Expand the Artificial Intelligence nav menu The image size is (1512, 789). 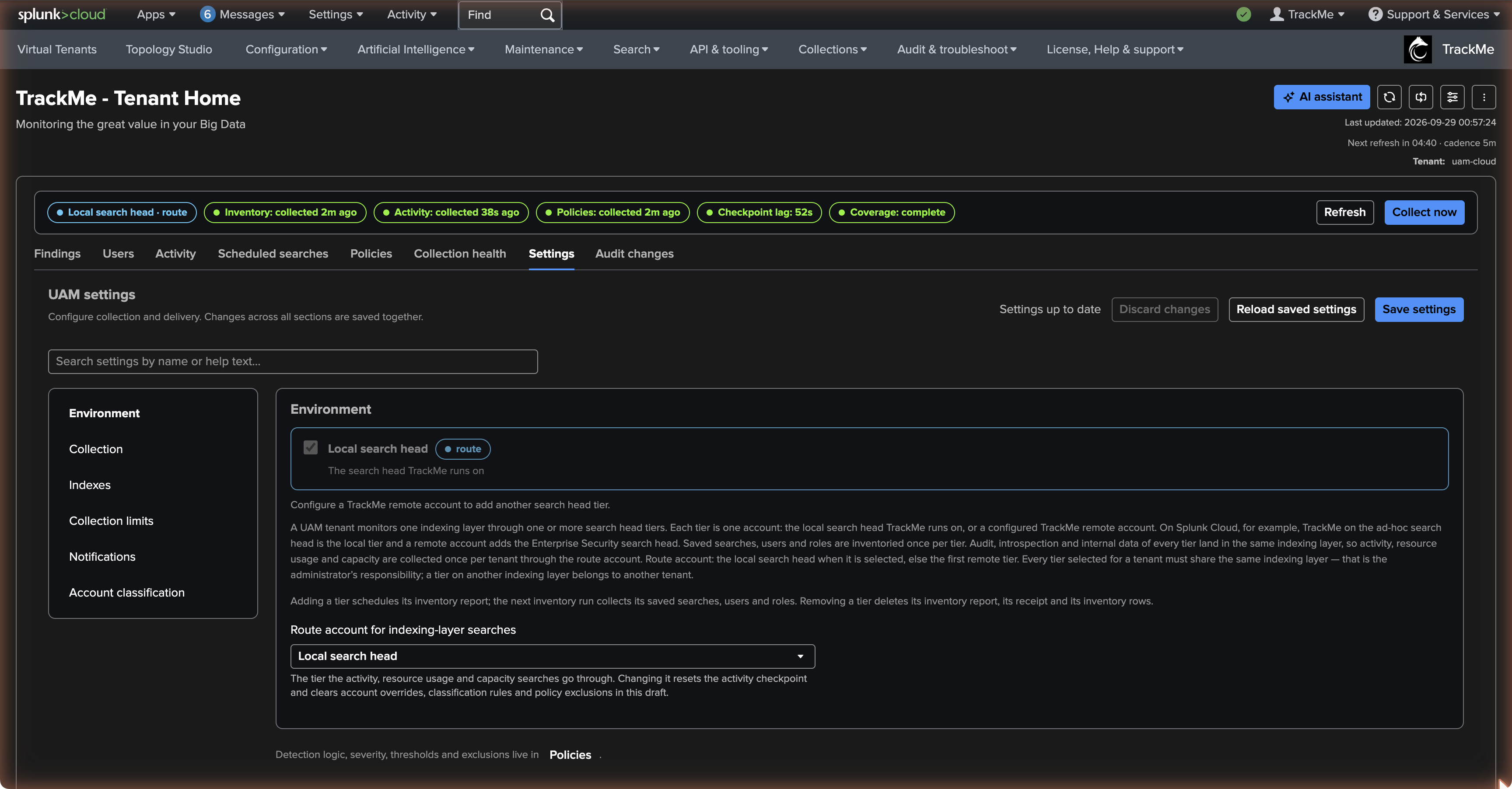(x=416, y=49)
